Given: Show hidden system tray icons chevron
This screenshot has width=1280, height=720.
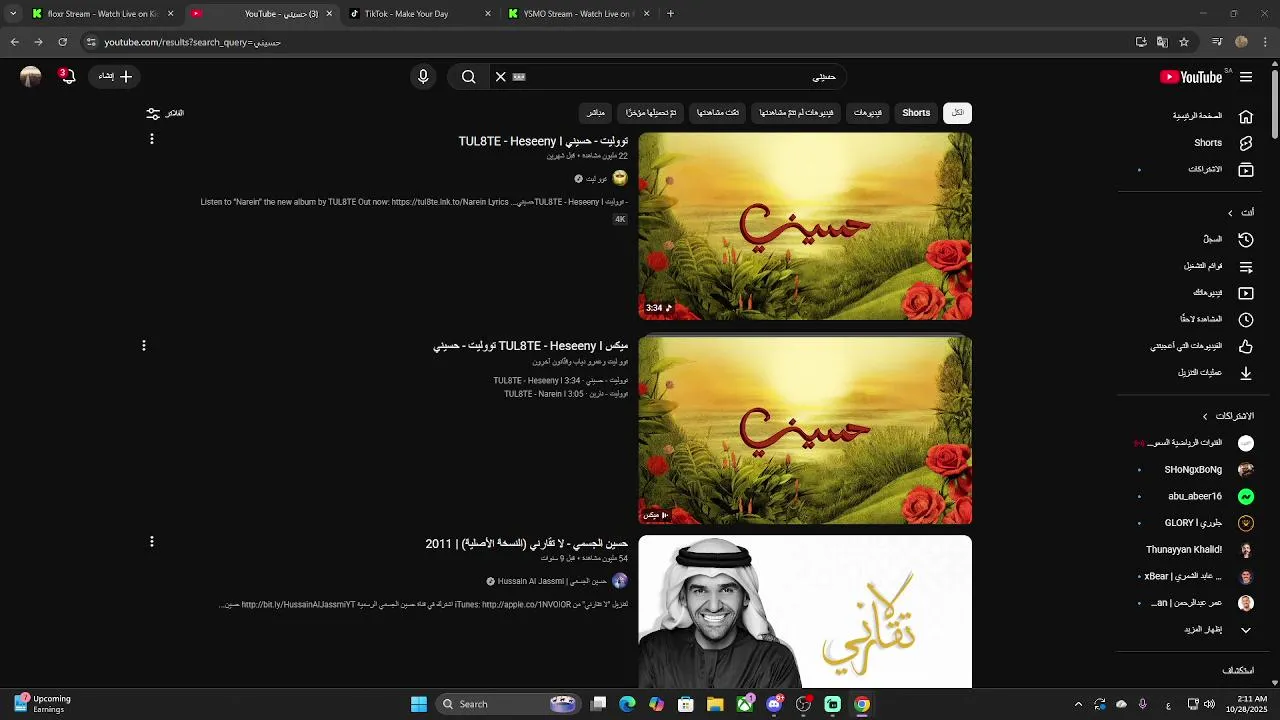Looking at the screenshot, I should [1078, 704].
